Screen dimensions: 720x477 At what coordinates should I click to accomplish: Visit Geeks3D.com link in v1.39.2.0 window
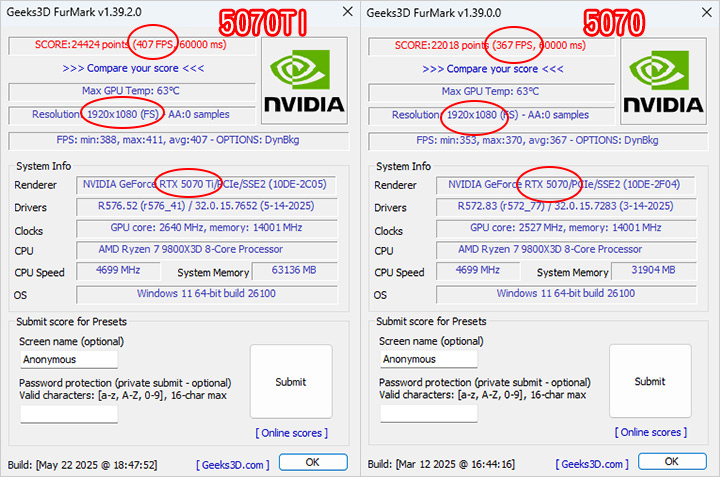click(x=233, y=465)
